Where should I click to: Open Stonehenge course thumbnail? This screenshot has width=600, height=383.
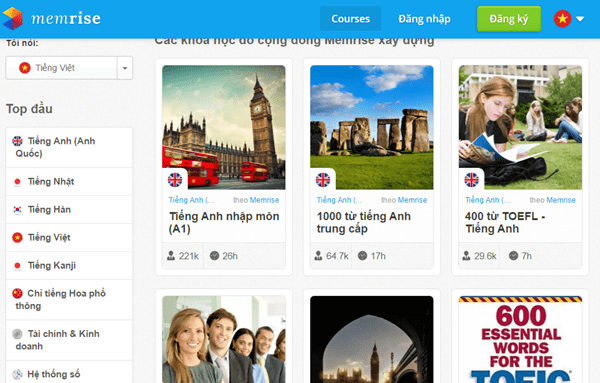[372, 127]
